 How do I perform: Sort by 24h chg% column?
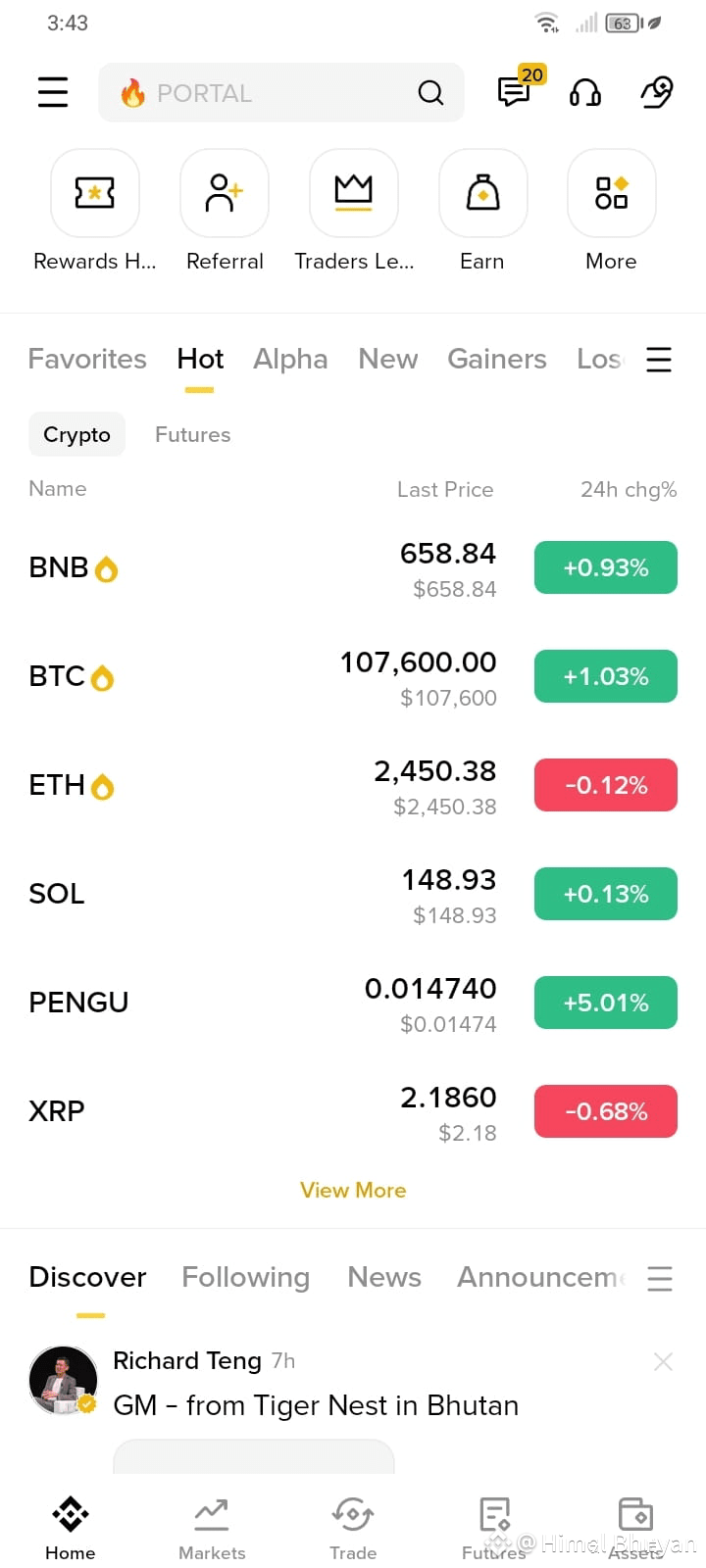629,489
